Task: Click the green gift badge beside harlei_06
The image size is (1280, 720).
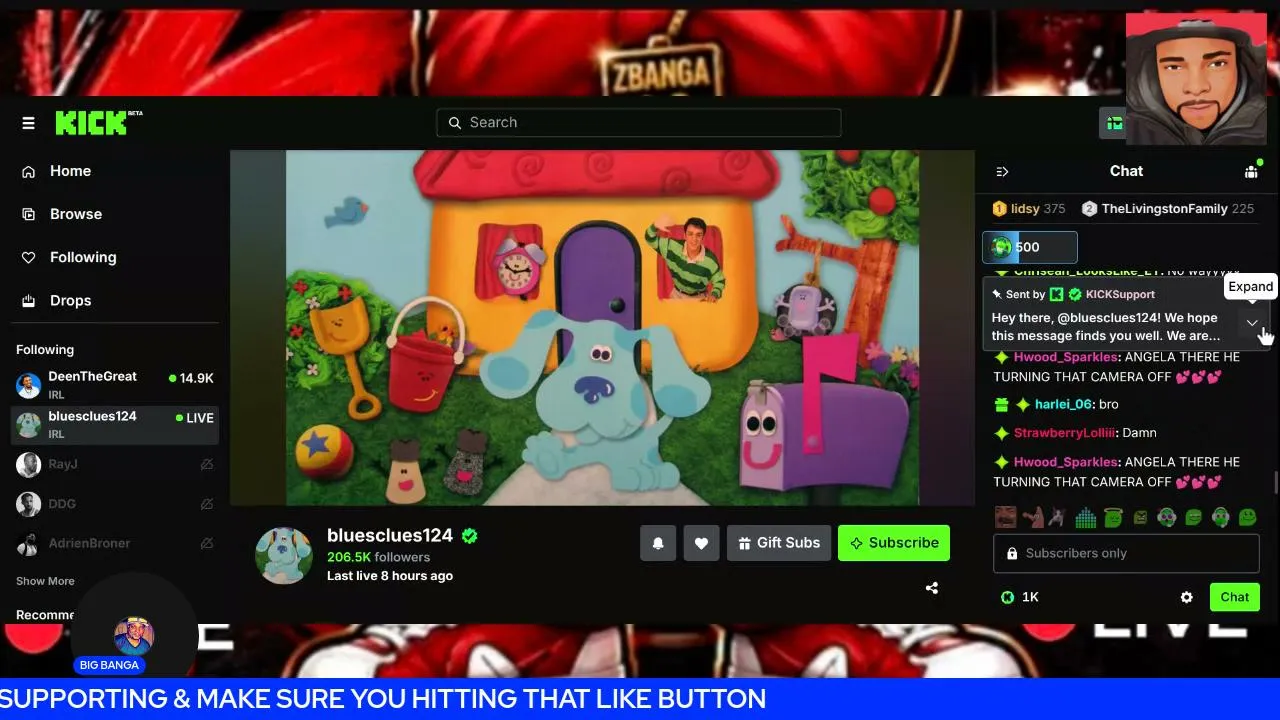Action: [1001, 405]
